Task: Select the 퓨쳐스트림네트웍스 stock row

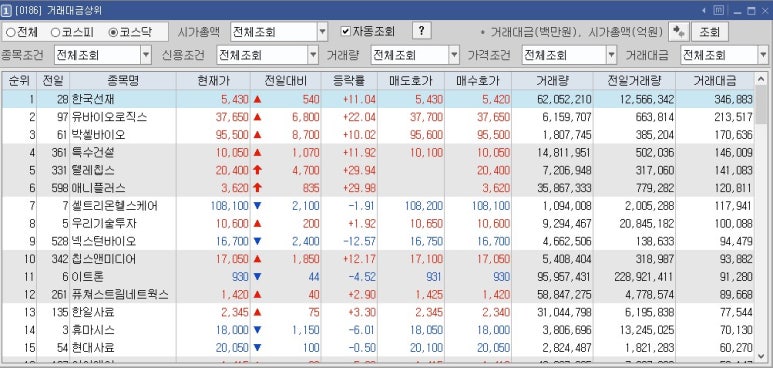Action: coord(378,294)
